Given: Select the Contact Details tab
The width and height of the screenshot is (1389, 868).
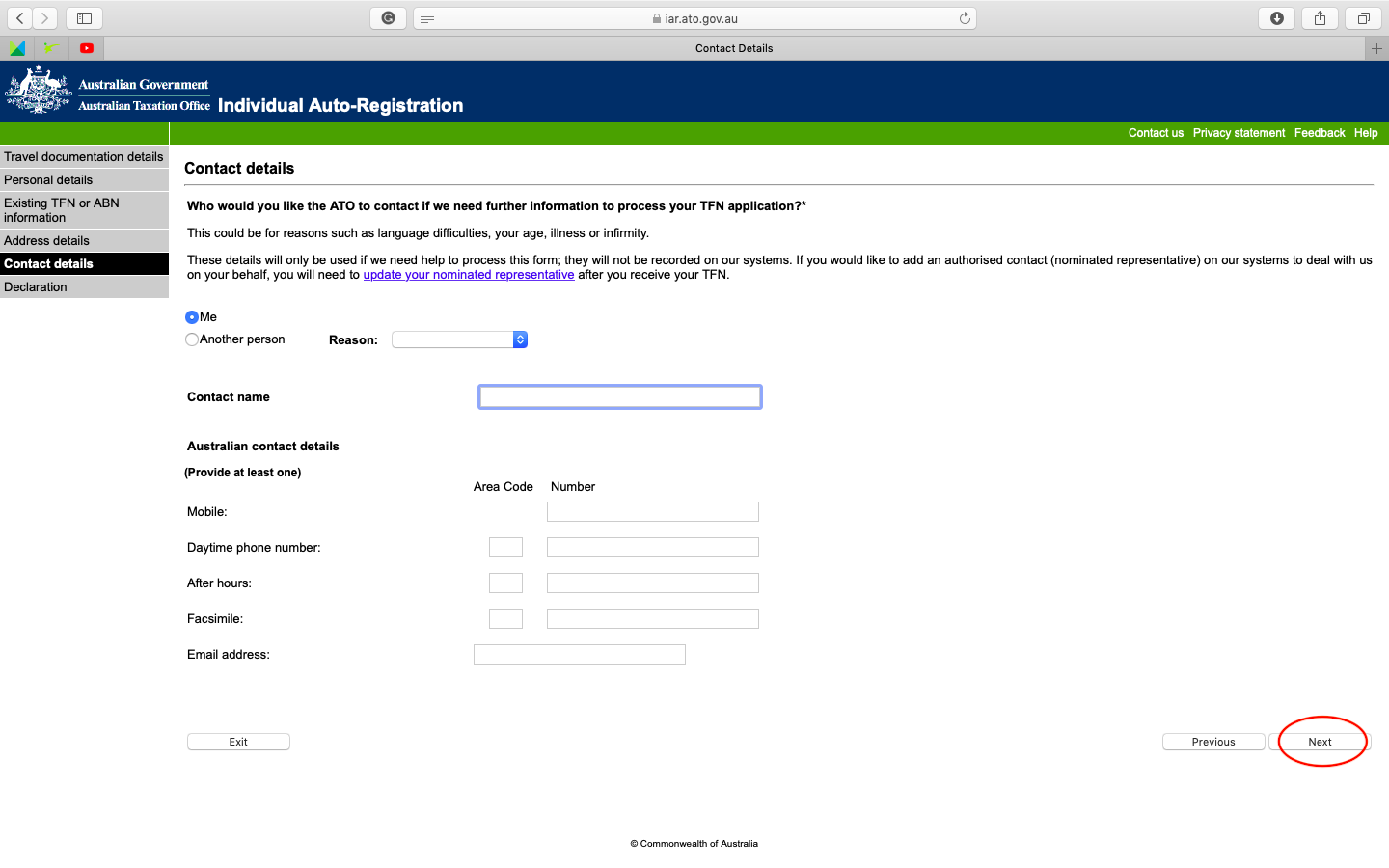Looking at the screenshot, I should click(734, 48).
